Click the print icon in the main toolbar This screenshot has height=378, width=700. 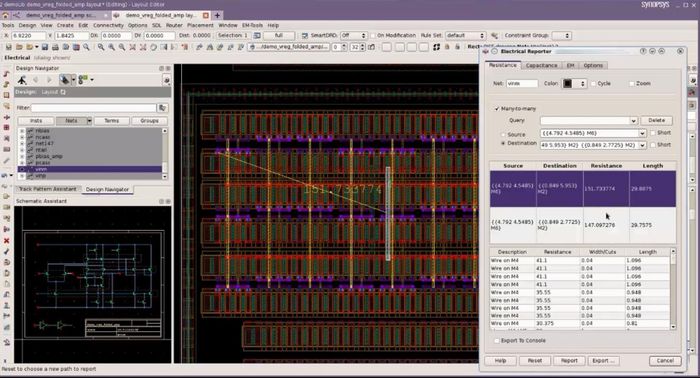click(55, 47)
